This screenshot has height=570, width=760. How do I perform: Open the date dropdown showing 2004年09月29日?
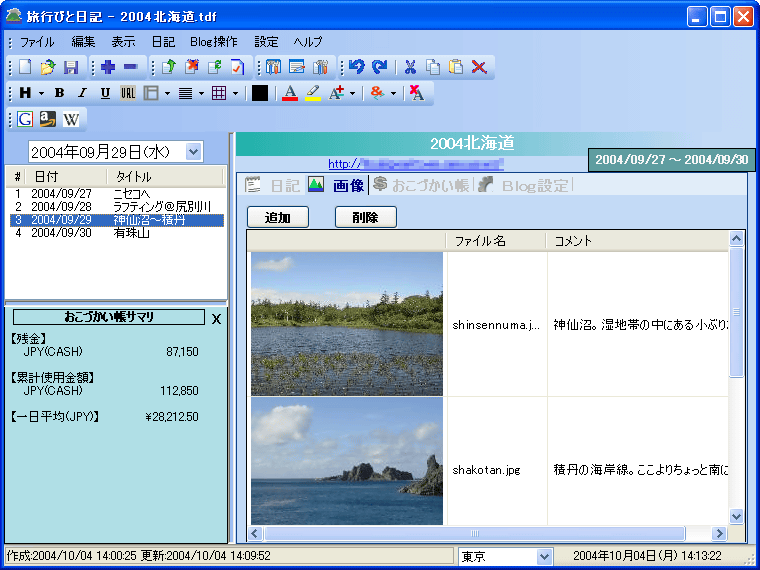(x=194, y=152)
